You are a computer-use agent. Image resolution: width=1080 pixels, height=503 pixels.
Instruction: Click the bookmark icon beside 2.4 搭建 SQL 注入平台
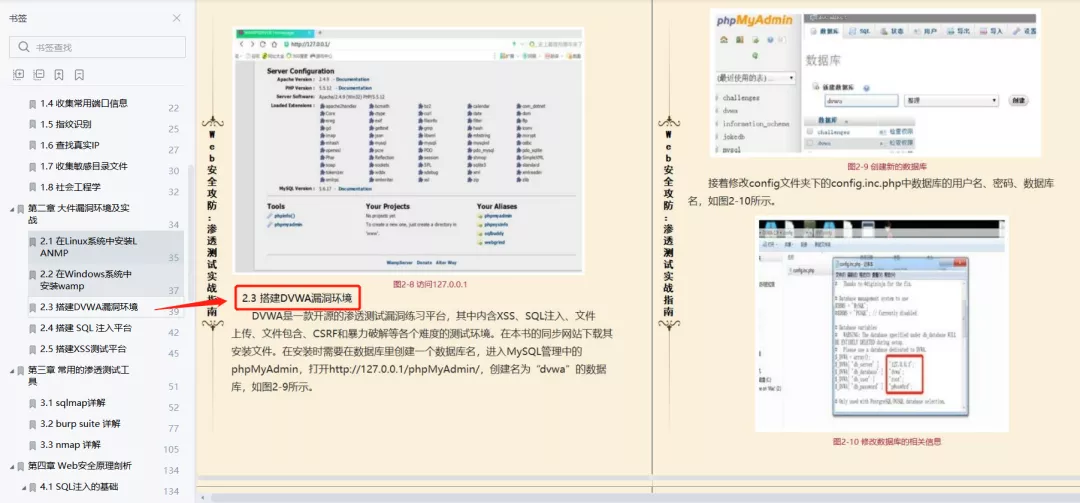[x=32, y=328]
